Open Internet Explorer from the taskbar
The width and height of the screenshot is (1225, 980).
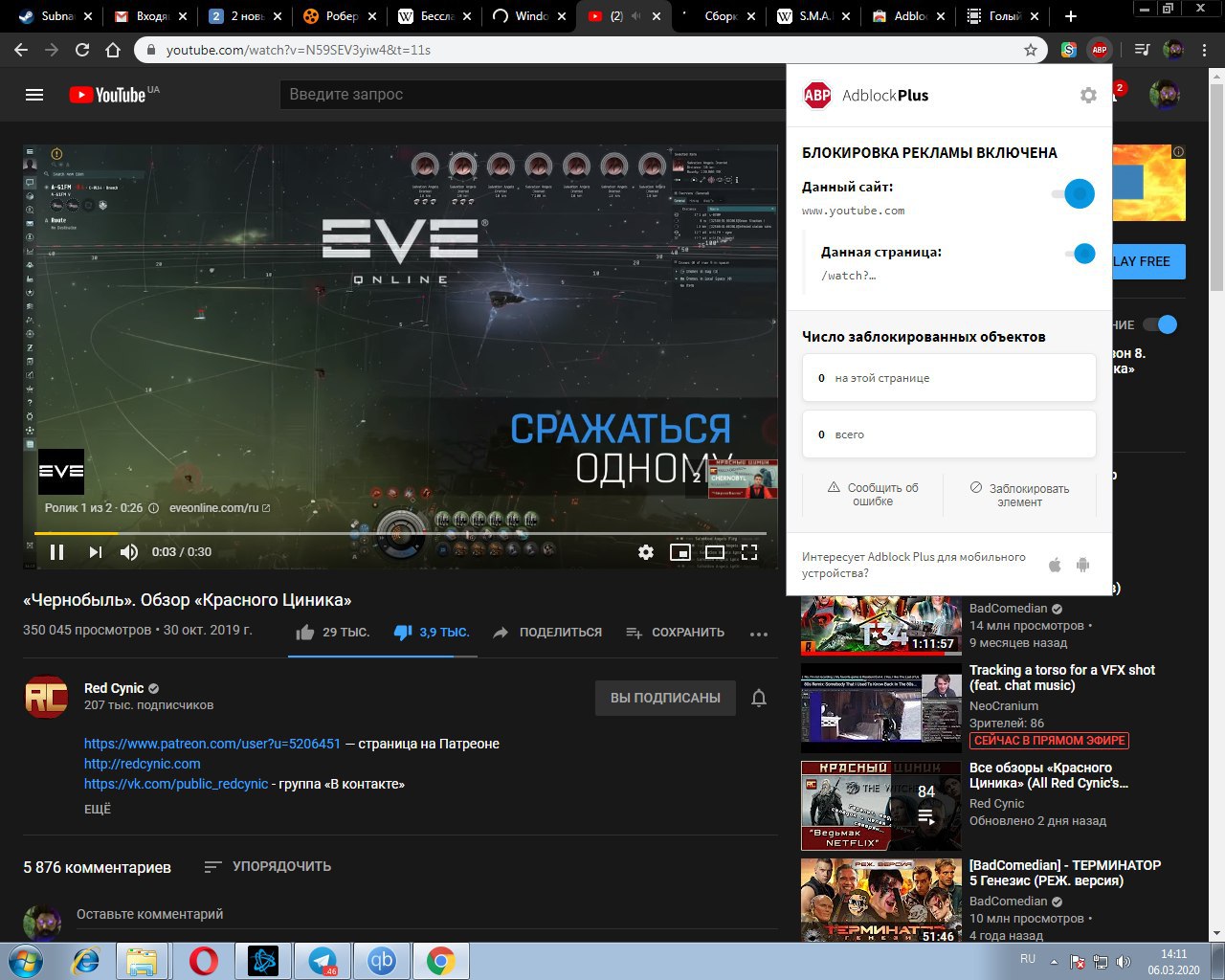coord(84,960)
